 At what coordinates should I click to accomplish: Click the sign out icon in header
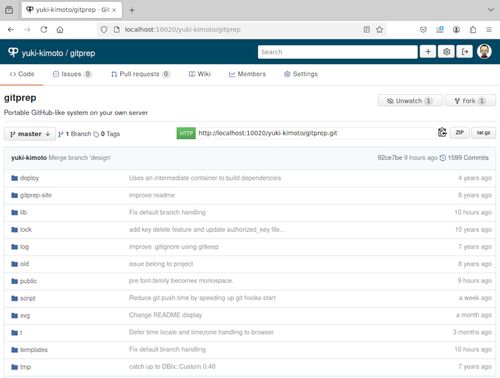click(465, 52)
